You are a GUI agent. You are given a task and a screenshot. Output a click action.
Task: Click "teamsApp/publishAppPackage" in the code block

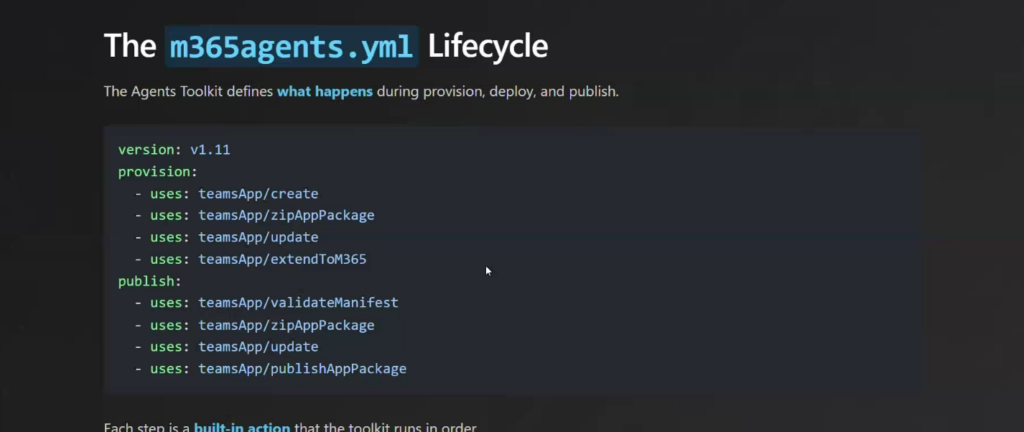pyautogui.click(x=302, y=369)
